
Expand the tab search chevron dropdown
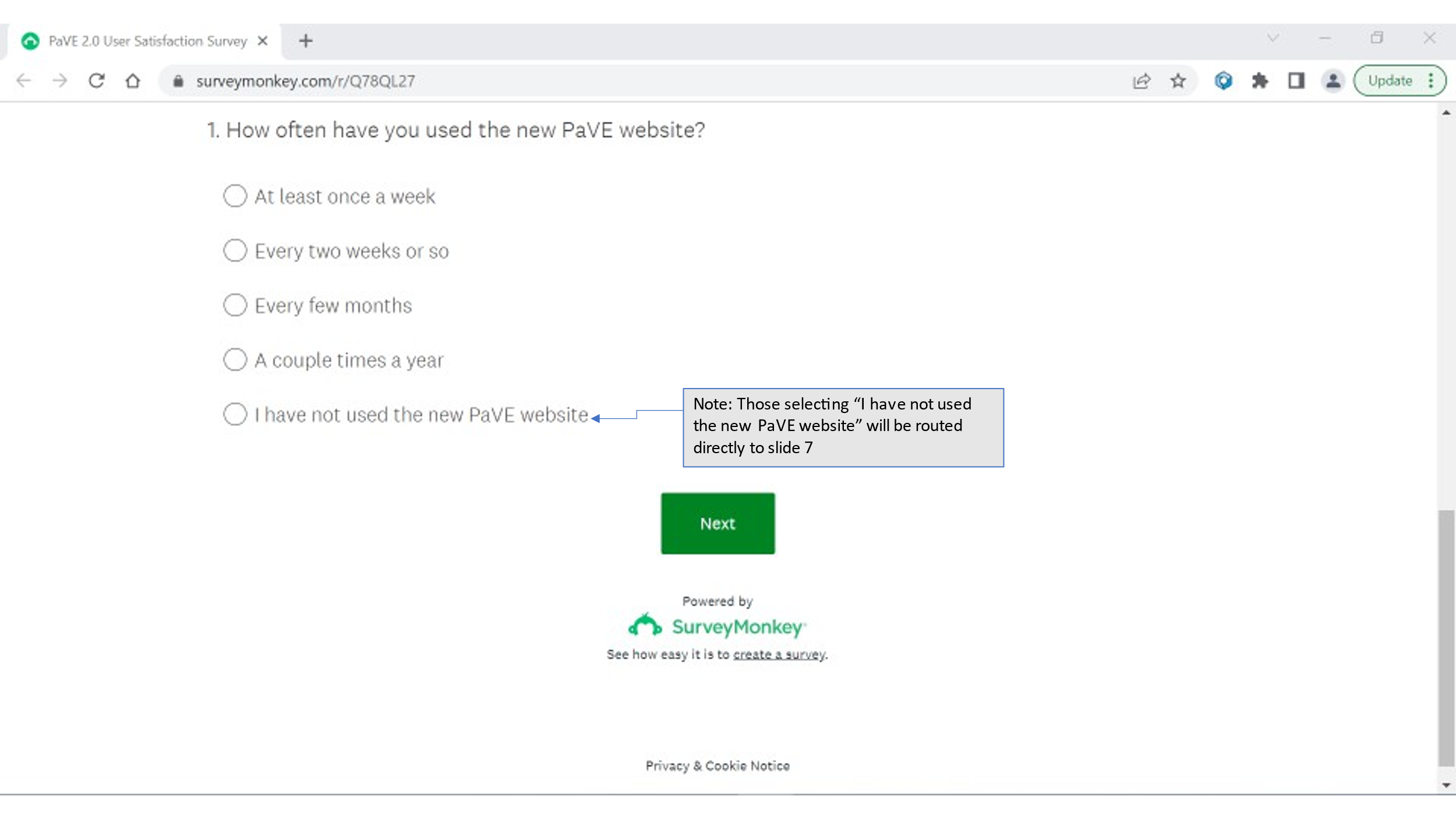coord(1273,38)
